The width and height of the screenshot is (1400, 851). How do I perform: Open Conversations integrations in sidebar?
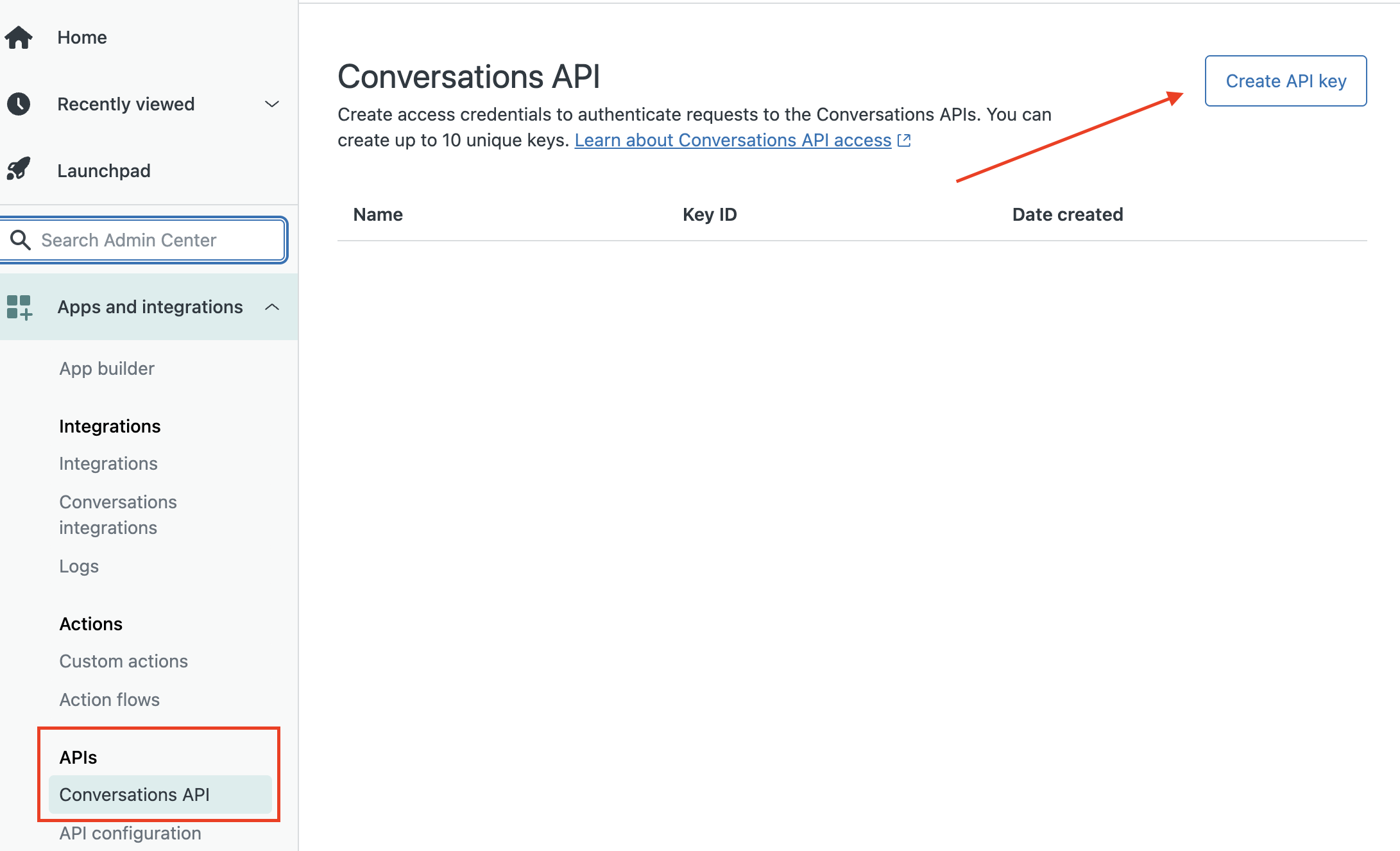point(118,515)
